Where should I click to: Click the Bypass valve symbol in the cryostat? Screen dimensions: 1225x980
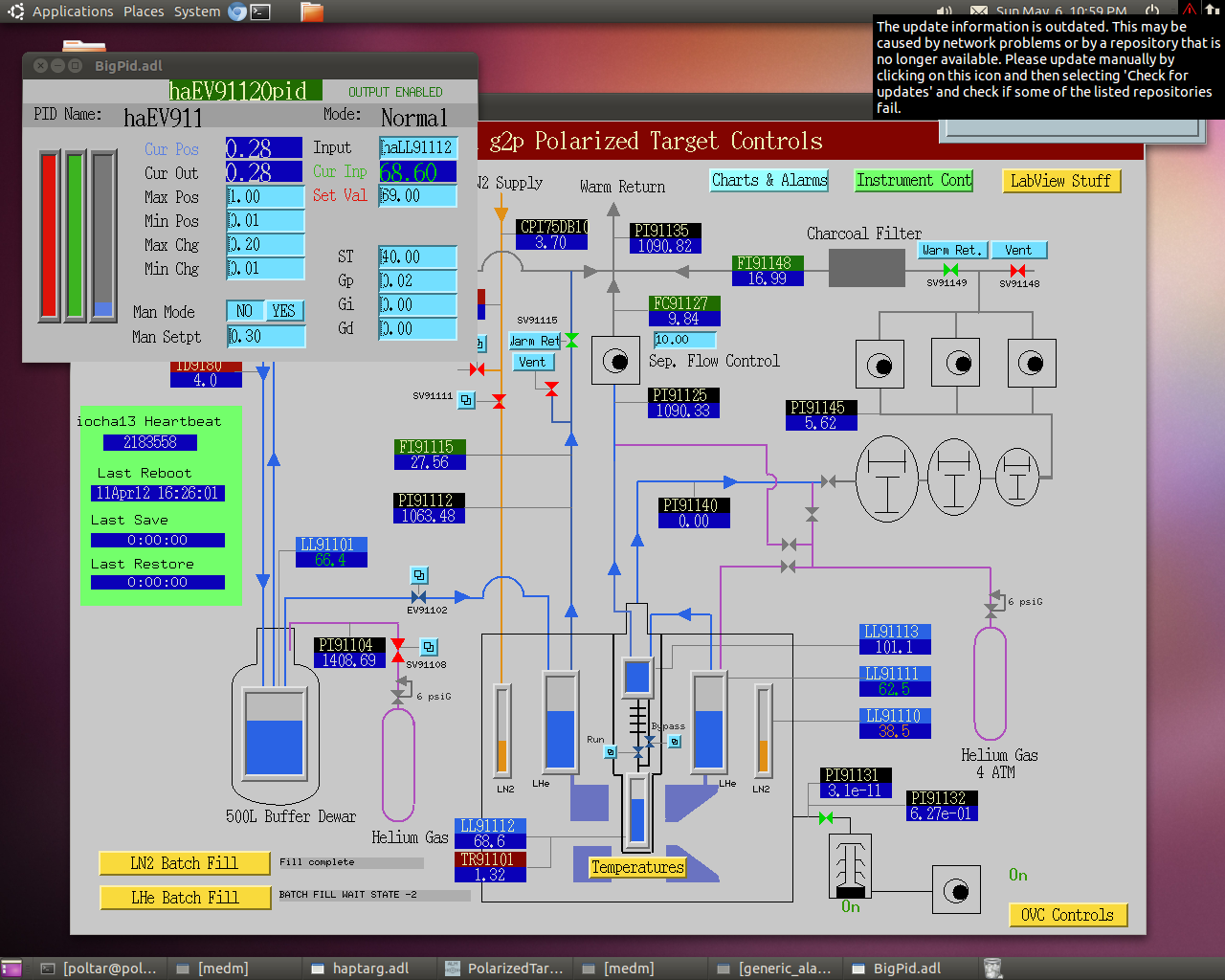pos(650,742)
